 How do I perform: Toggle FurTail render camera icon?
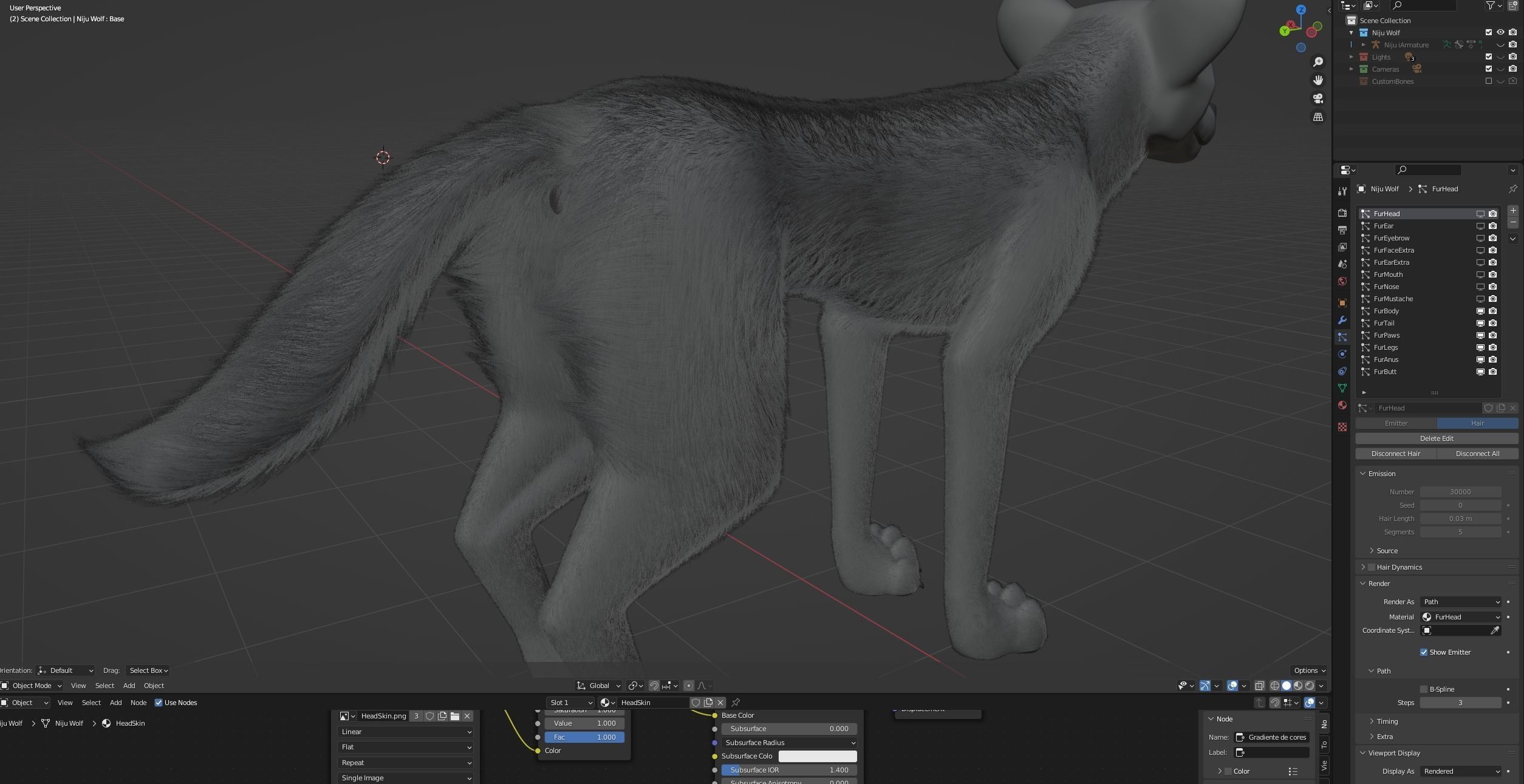tap(1492, 323)
